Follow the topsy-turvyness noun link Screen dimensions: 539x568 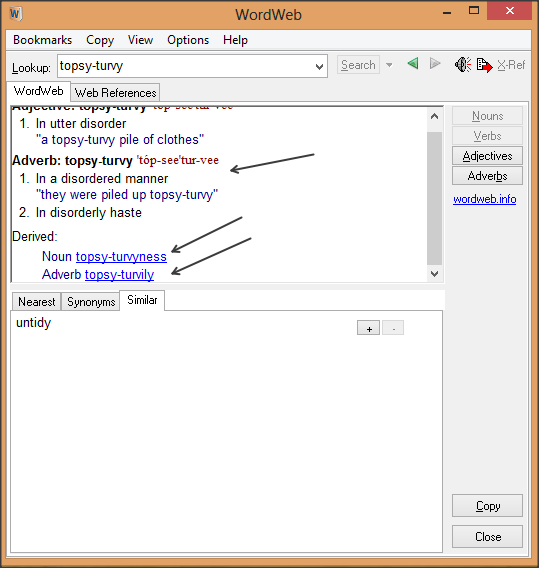point(121,256)
